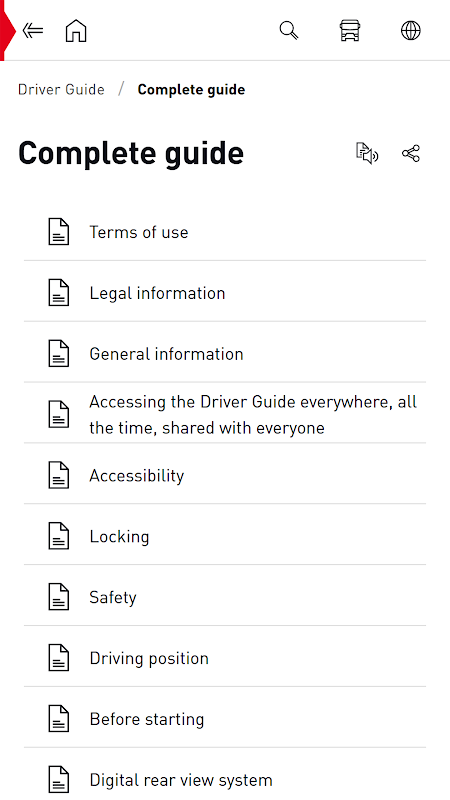Select the truck vehicle icon
The image size is (450, 800).
pos(350,31)
